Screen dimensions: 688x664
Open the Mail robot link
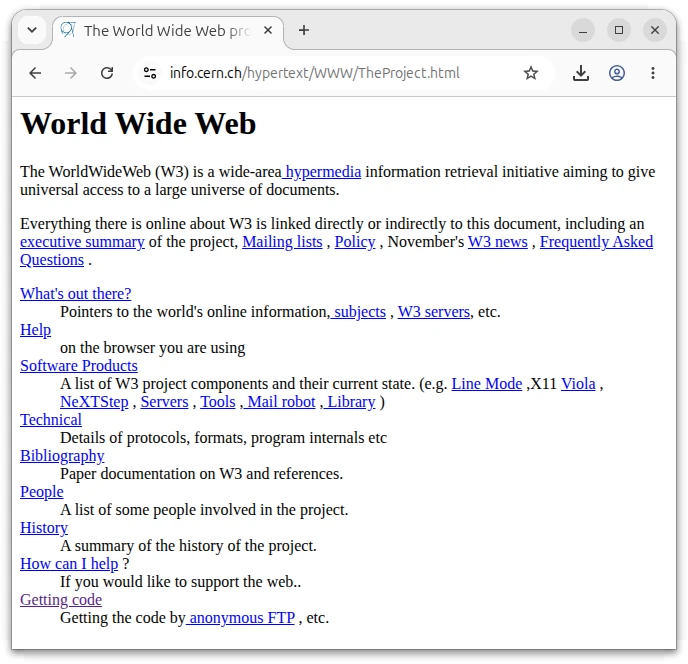click(280, 402)
